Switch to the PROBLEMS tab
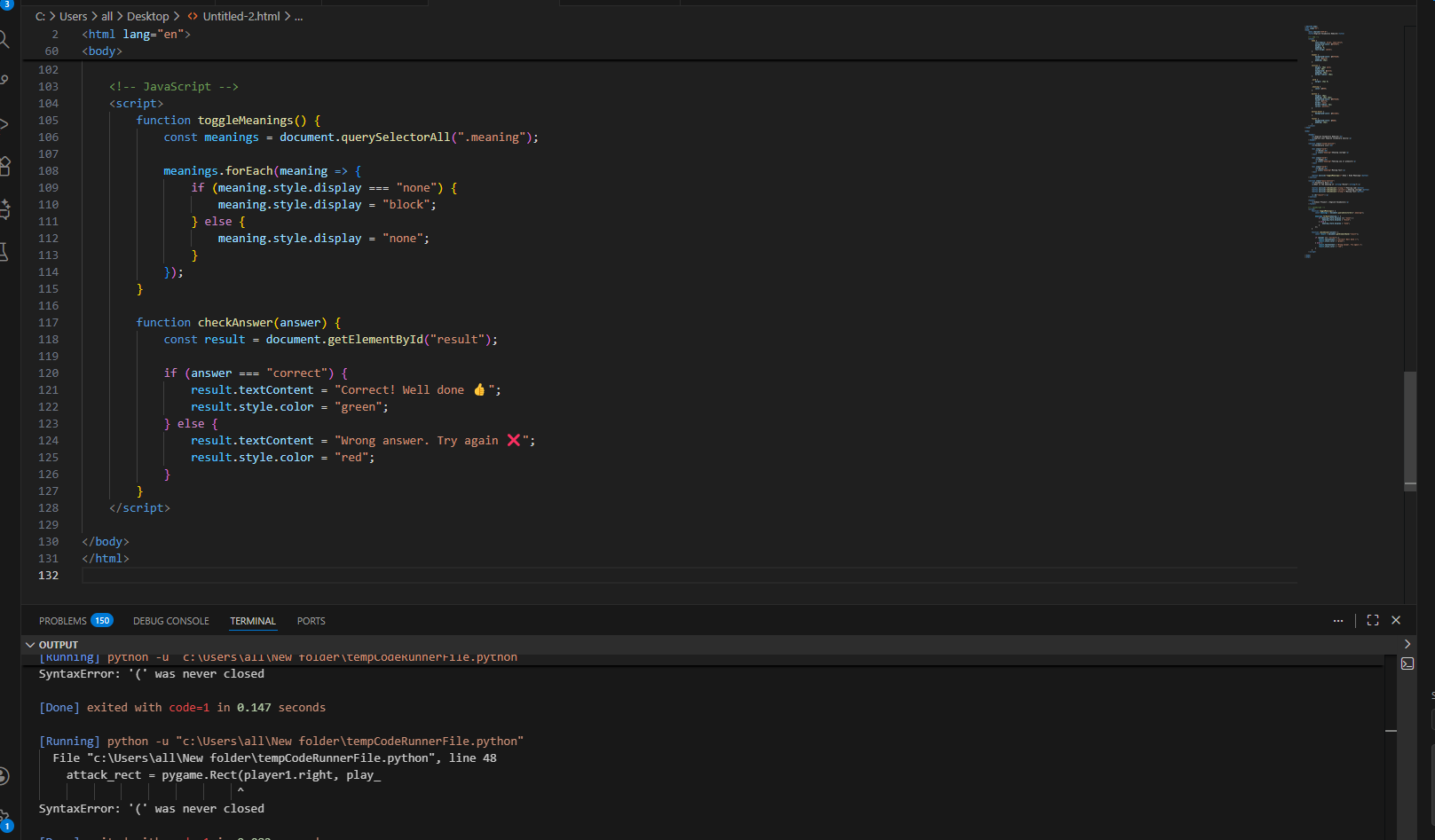Image resolution: width=1435 pixels, height=840 pixels. pyautogui.click(x=63, y=621)
